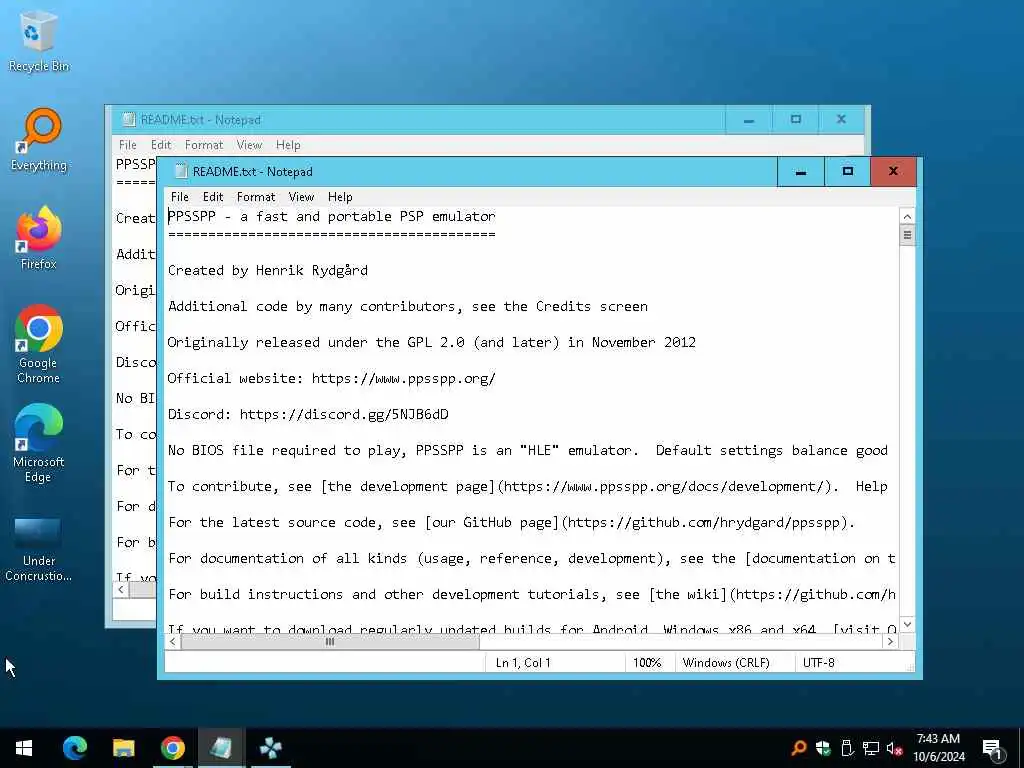Click 'PPSSPP - a fast and portable' heading line
Viewport: 1024px width, 768px height.
click(332, 216)
